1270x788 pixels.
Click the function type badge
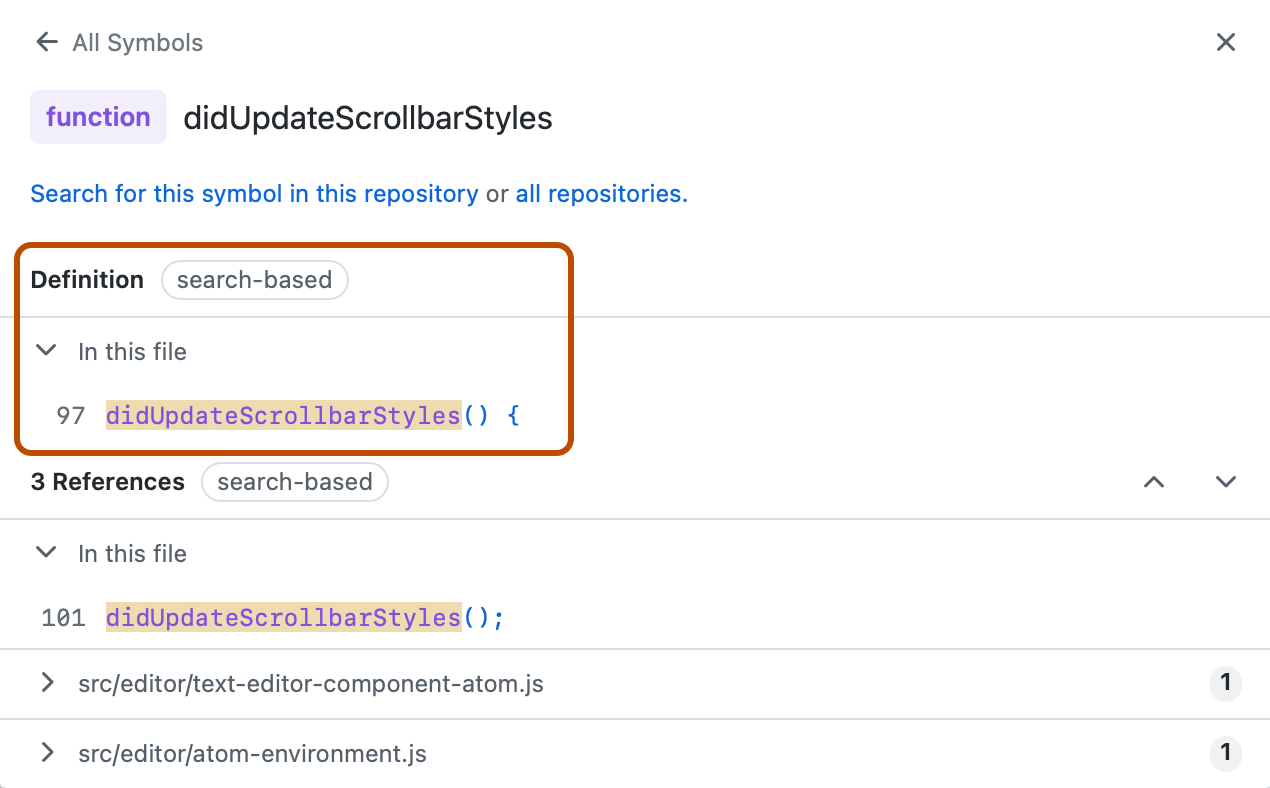coord(98,117)
